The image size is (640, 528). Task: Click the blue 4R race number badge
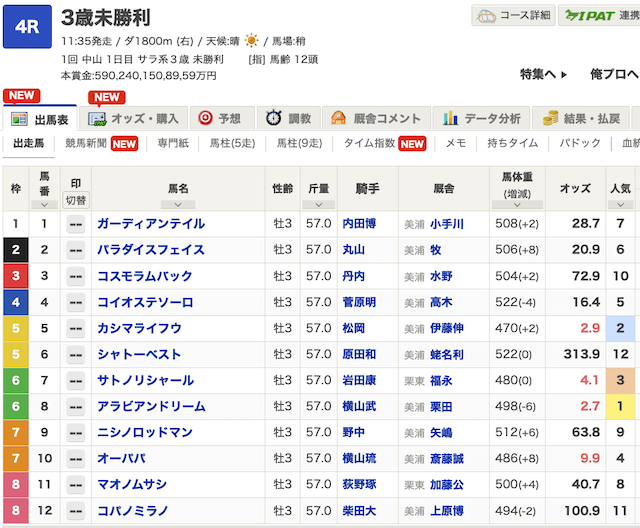click(27, 27)
